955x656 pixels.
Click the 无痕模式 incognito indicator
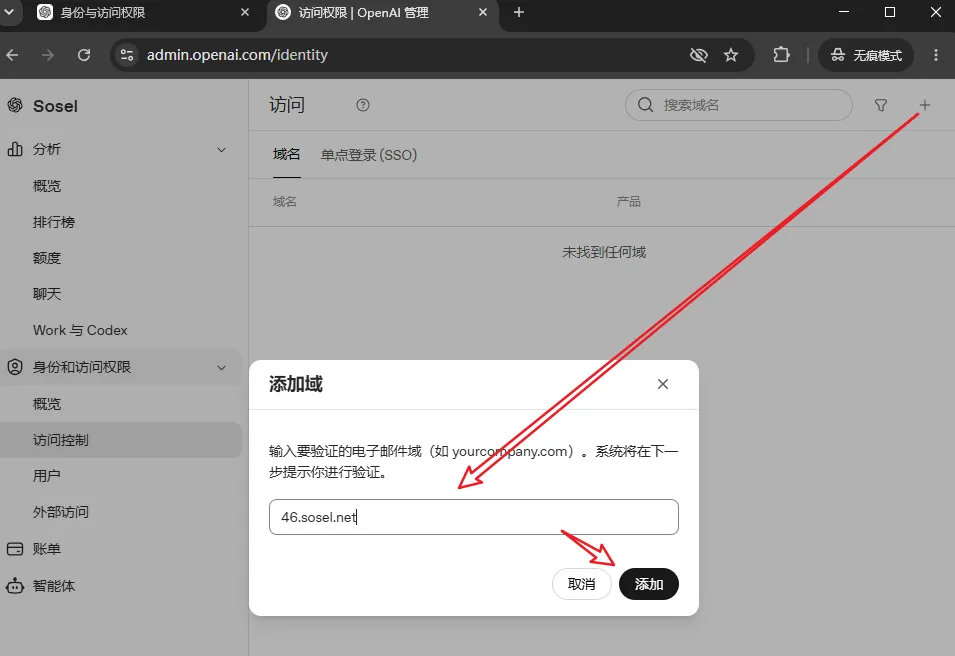pos(865,55)
